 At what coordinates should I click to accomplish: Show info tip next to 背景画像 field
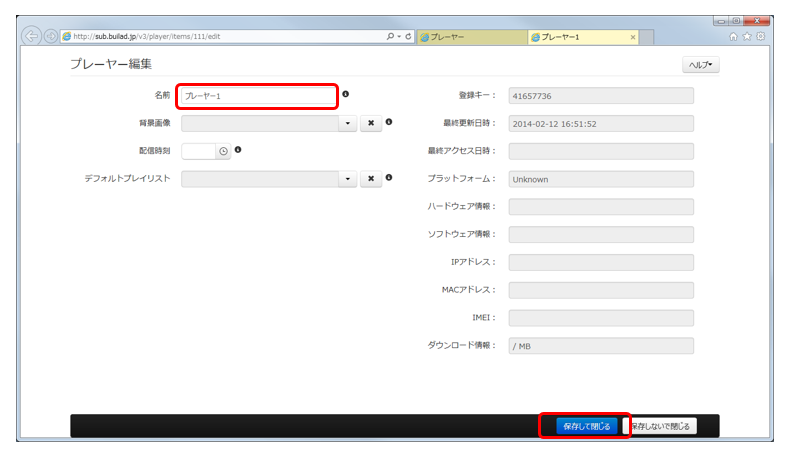click(389, 122)
